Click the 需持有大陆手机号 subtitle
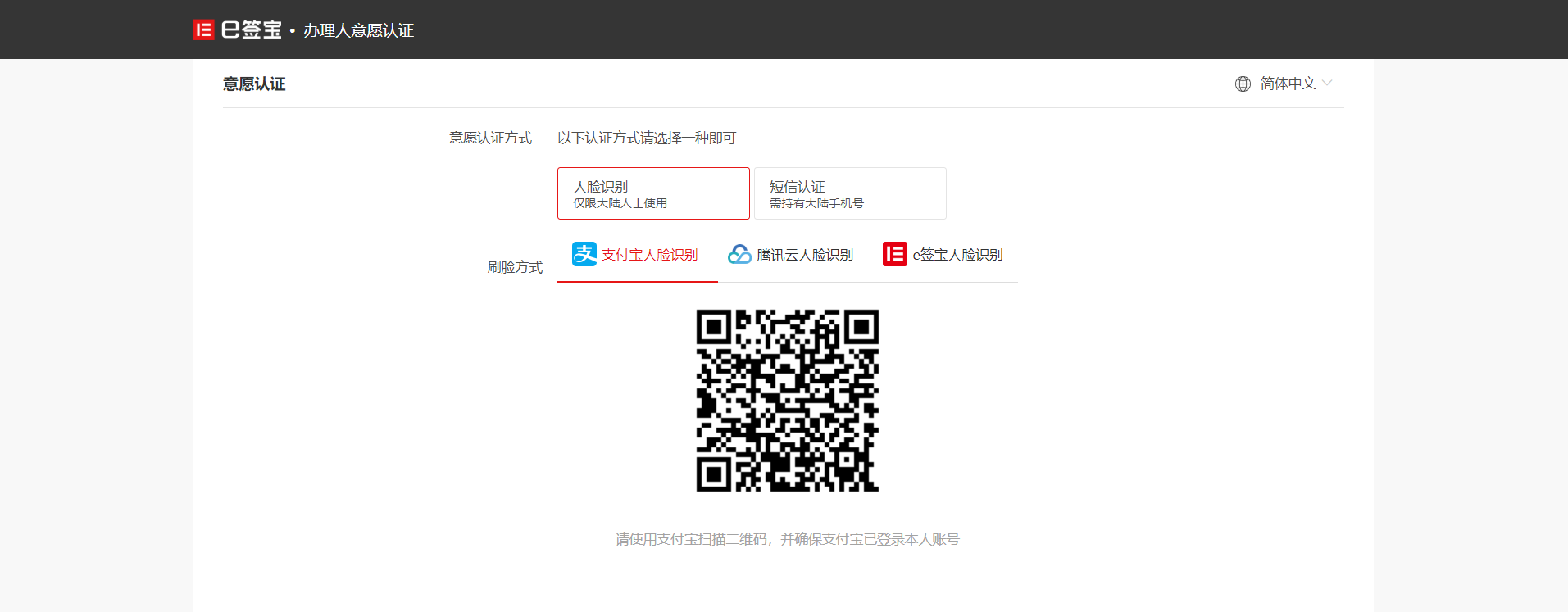The width and height of the screenshot is (1568, 612). [816, 203]
